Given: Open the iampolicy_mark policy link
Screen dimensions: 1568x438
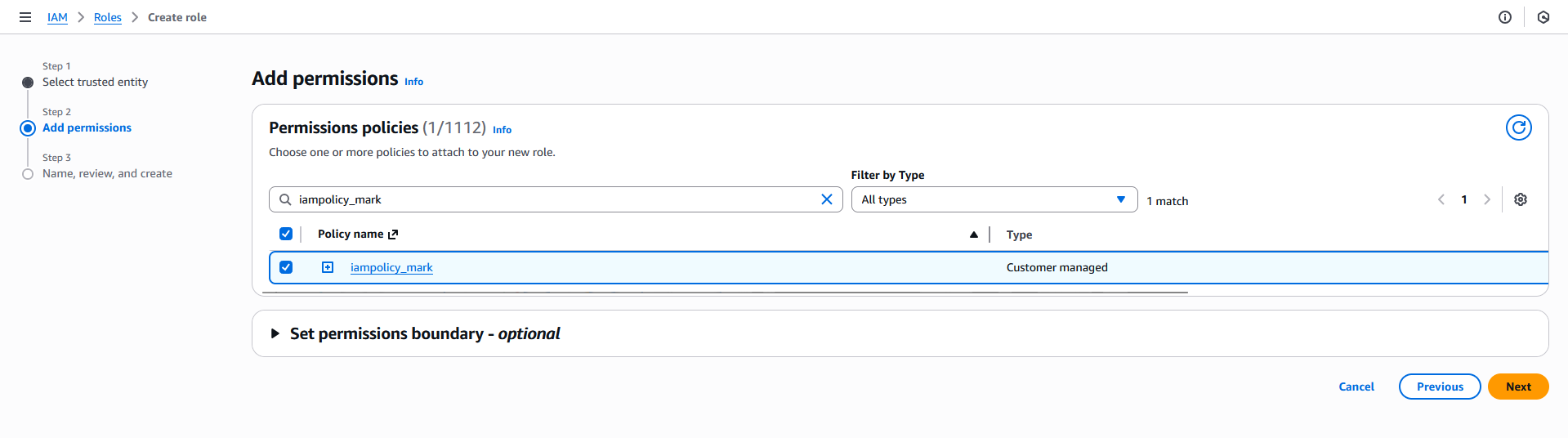Looking at the screenshot, I should (391, 267).
